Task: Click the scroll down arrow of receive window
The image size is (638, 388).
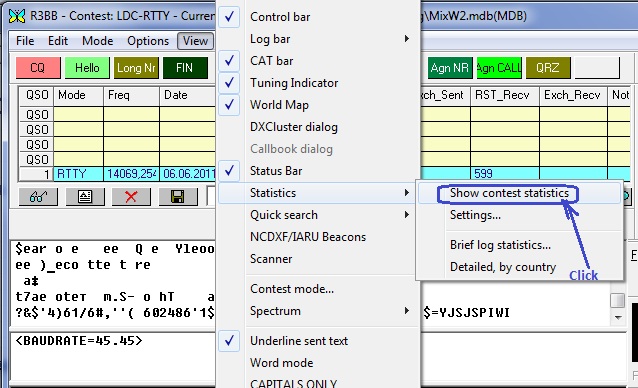Action: (x=618, y=317)
